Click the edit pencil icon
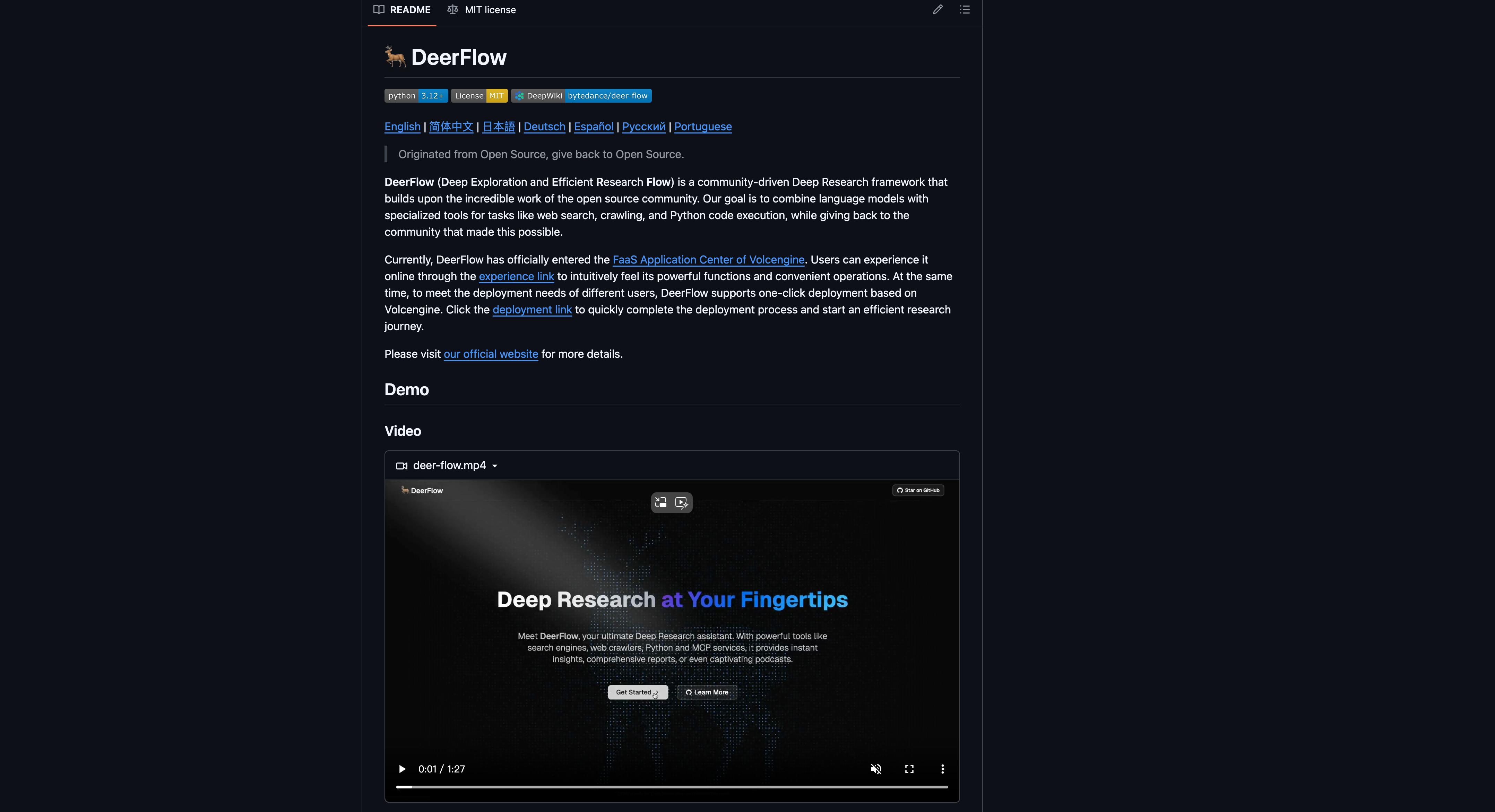The height and width of the screenshot is (812, 1495). tap(937, 10)
